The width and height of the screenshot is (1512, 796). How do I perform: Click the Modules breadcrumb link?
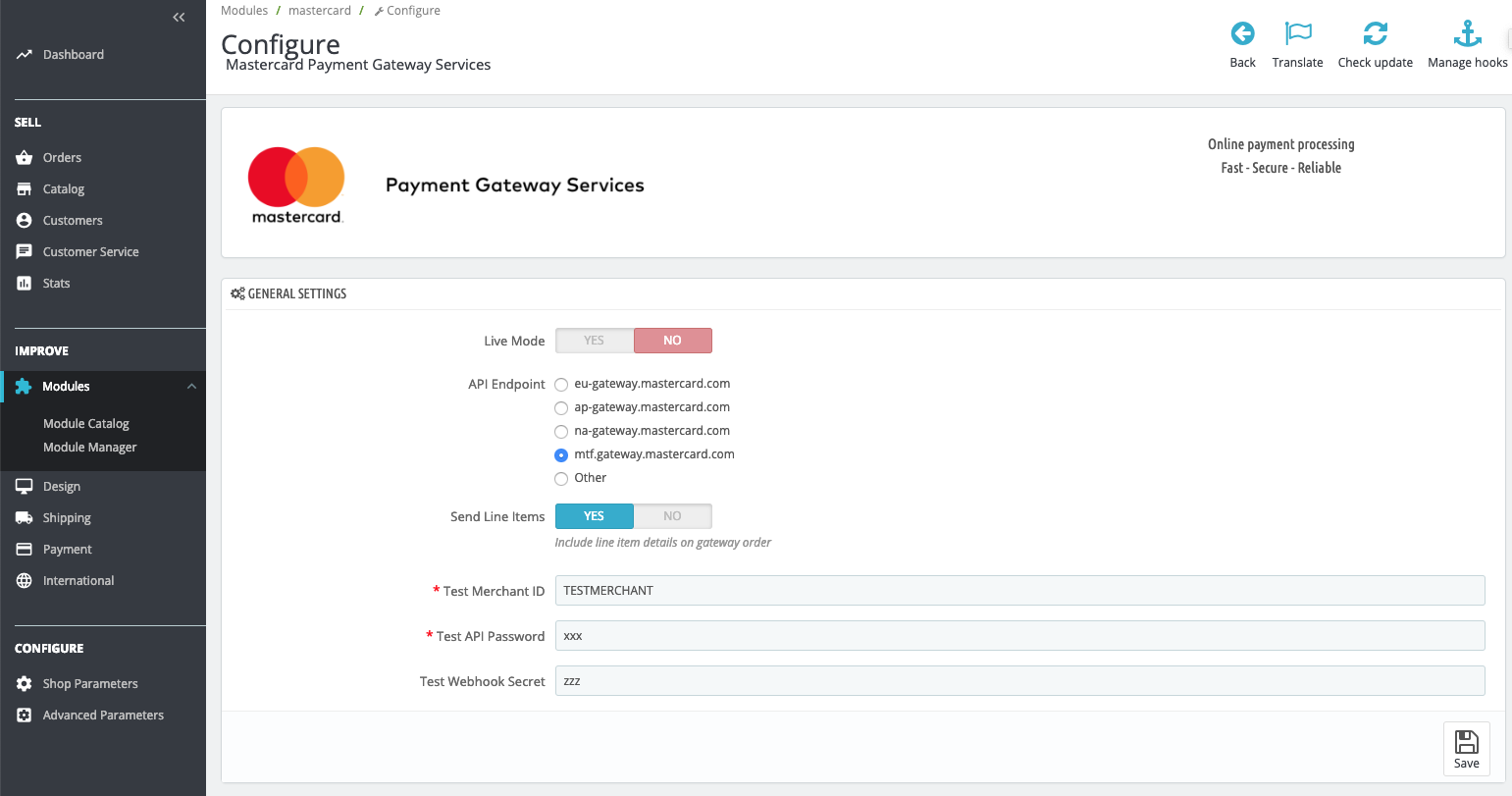pyautogui.click(x=244, y=11)
